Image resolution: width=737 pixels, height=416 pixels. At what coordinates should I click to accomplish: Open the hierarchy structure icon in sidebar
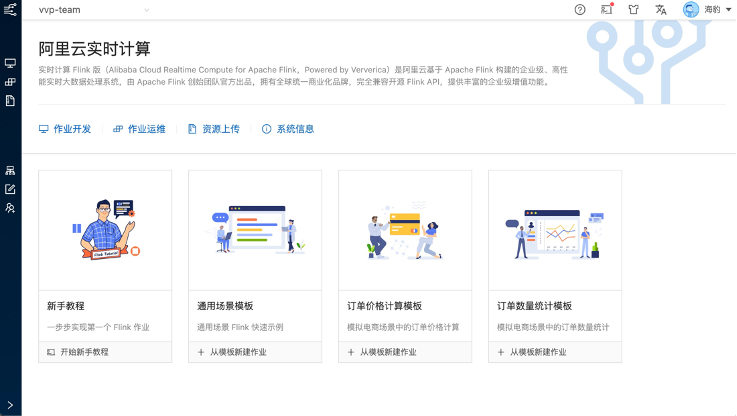point(10,170)
